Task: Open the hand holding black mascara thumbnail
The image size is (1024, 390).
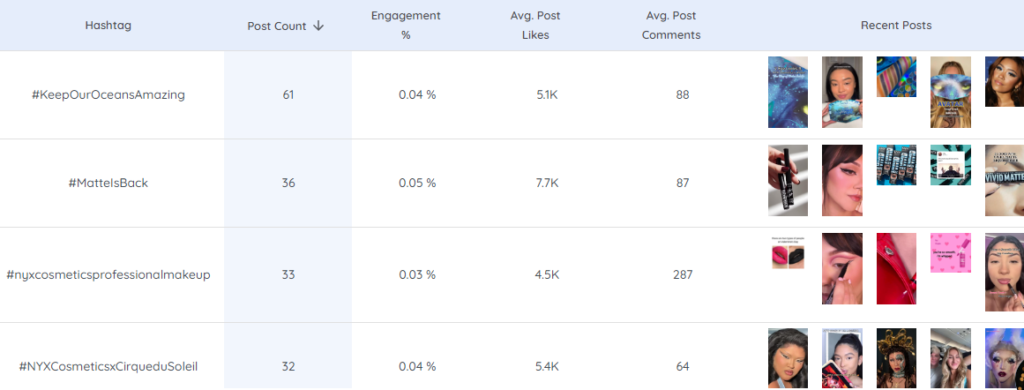Action: click(788, 180)
